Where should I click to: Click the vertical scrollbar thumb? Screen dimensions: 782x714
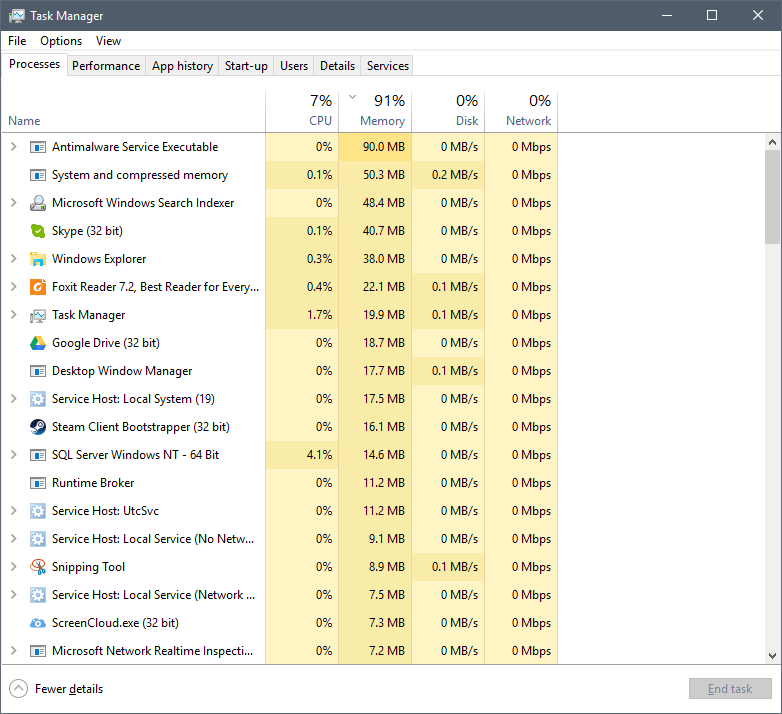coord(773,197)
